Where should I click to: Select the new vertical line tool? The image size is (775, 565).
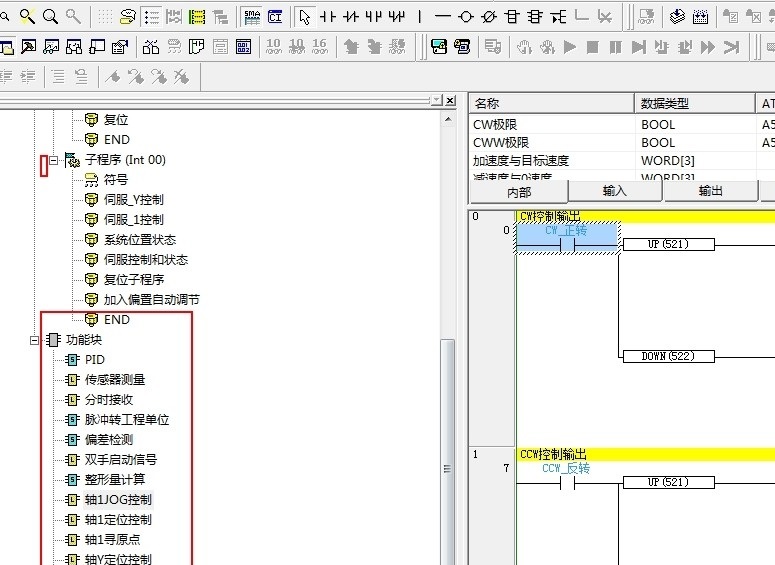tap(420, 17)
